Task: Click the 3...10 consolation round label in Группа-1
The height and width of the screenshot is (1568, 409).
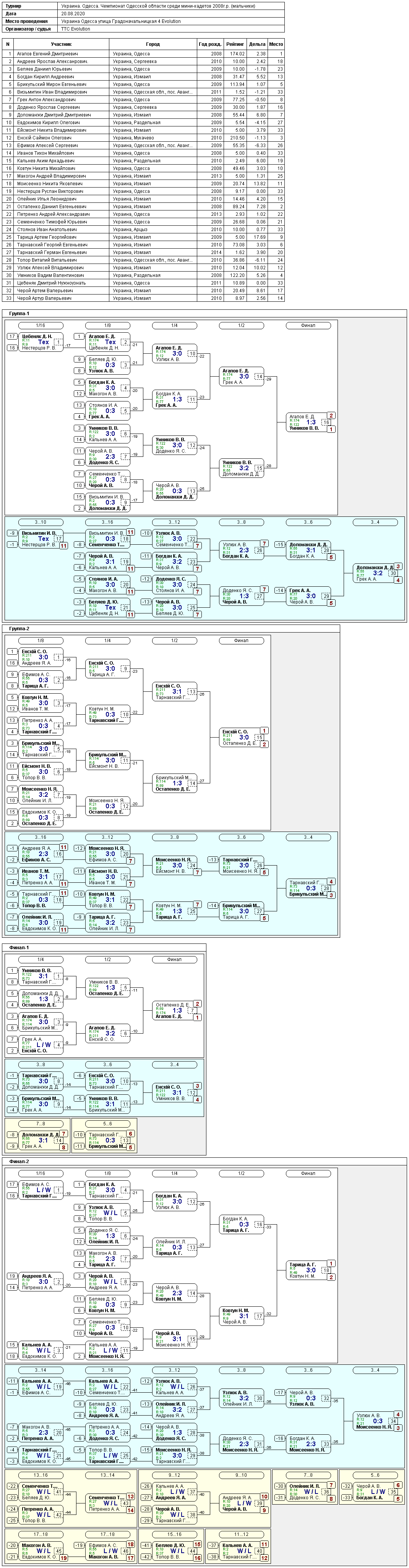Action: tap(40, 522)
